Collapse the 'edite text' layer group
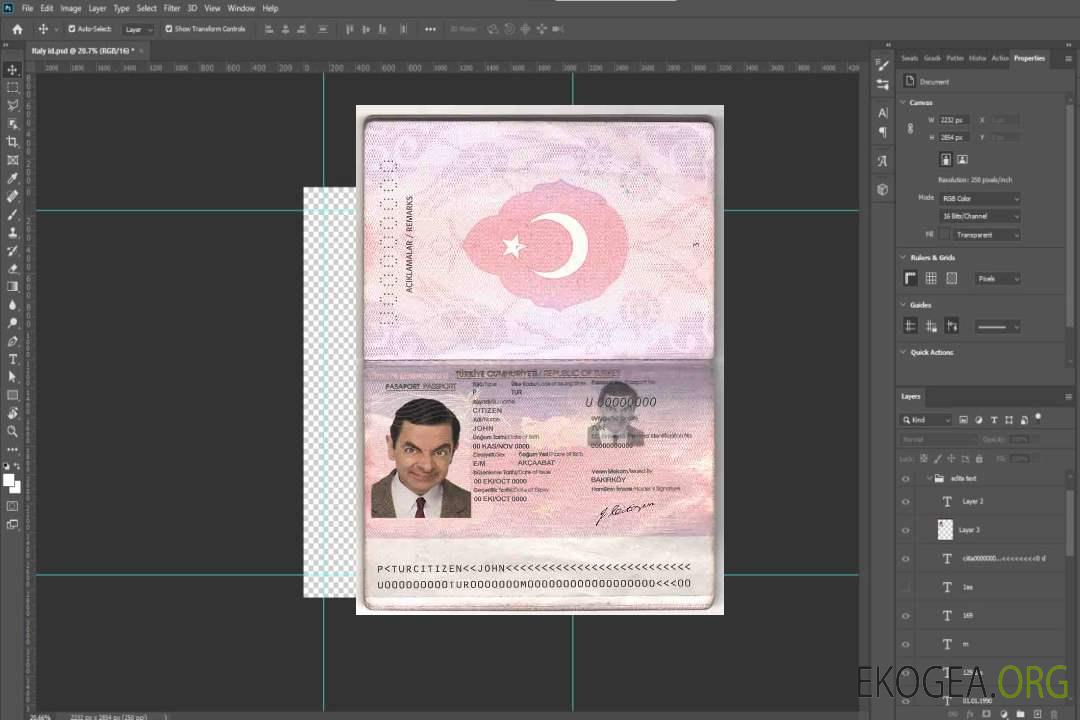The image size is (1080, 720). click(x=928, y=478)
